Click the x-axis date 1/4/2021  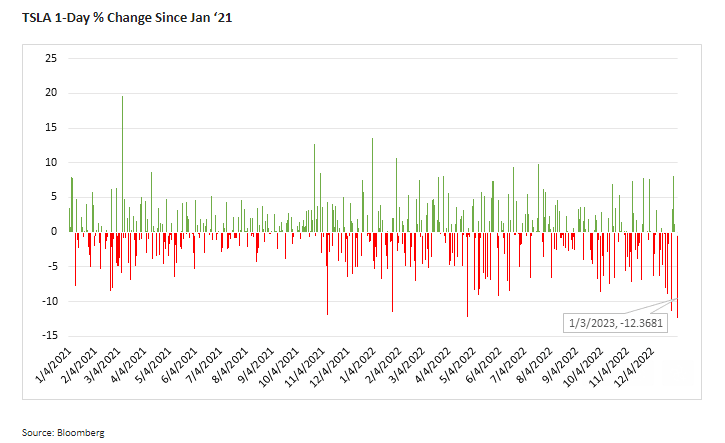coord(53,365)
